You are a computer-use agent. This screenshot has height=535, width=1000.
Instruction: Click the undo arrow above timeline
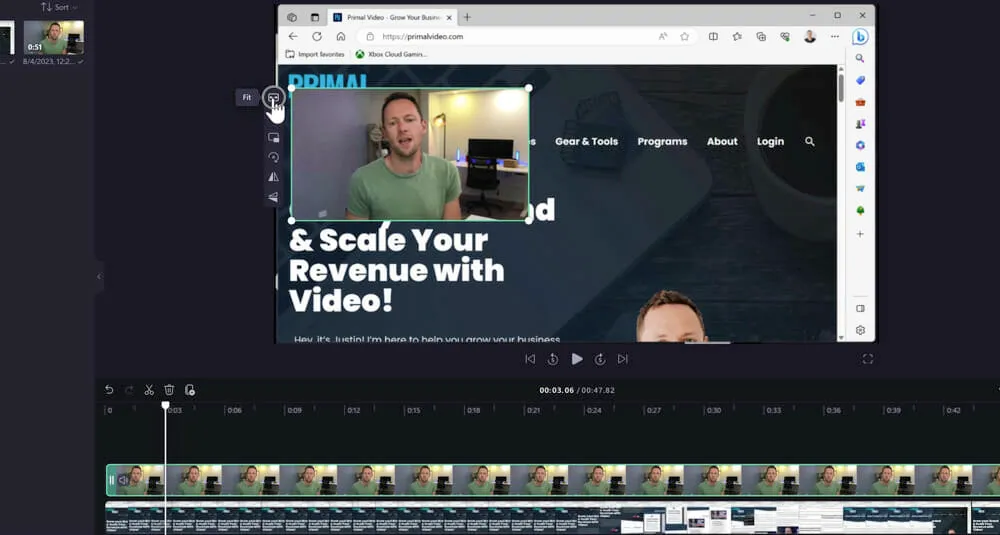109,390
